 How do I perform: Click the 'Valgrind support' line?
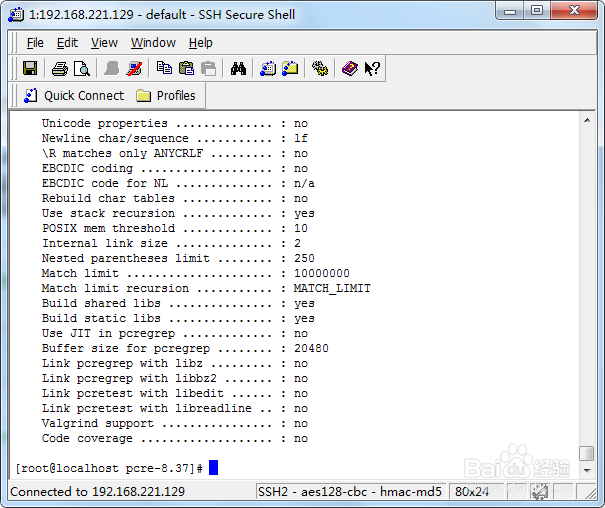tap(175, 424)
